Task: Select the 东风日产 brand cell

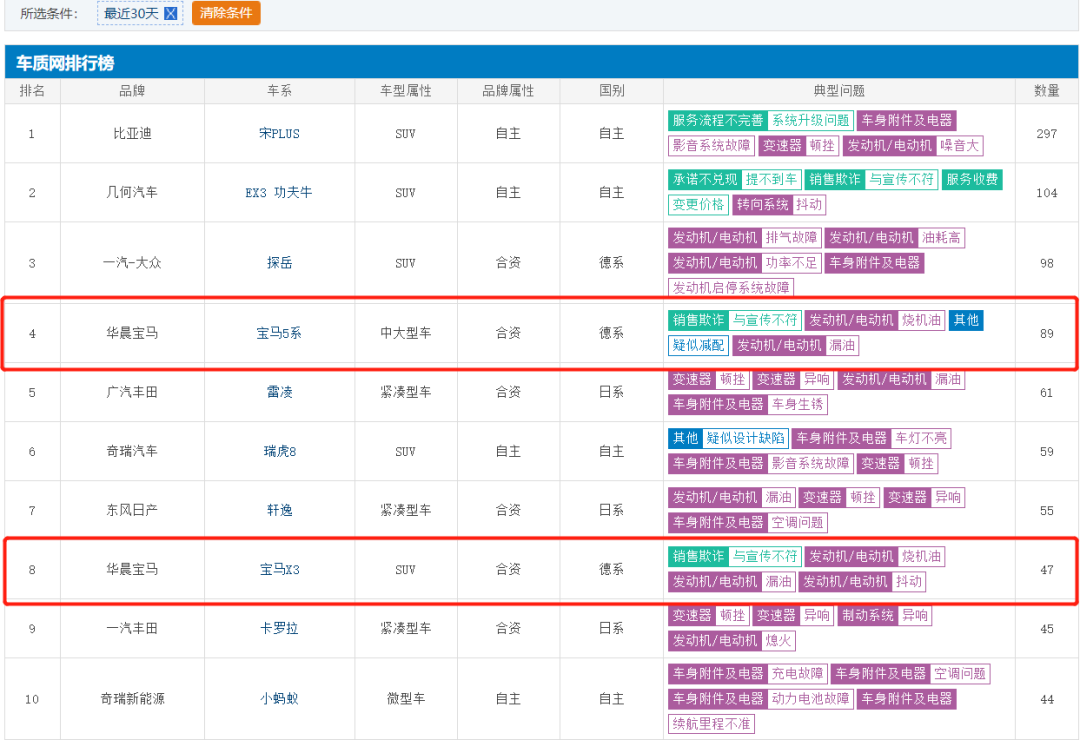Action: point(132,510)
